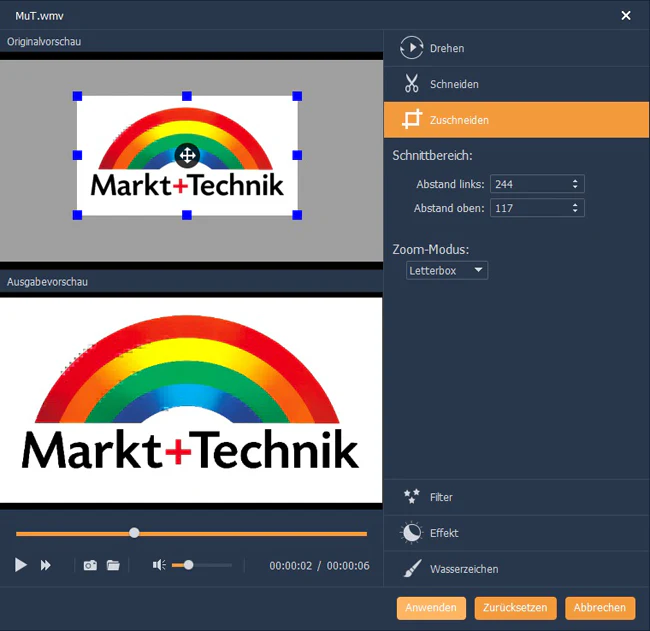Increase Abstand oben with up arrow

click(575, 205)
